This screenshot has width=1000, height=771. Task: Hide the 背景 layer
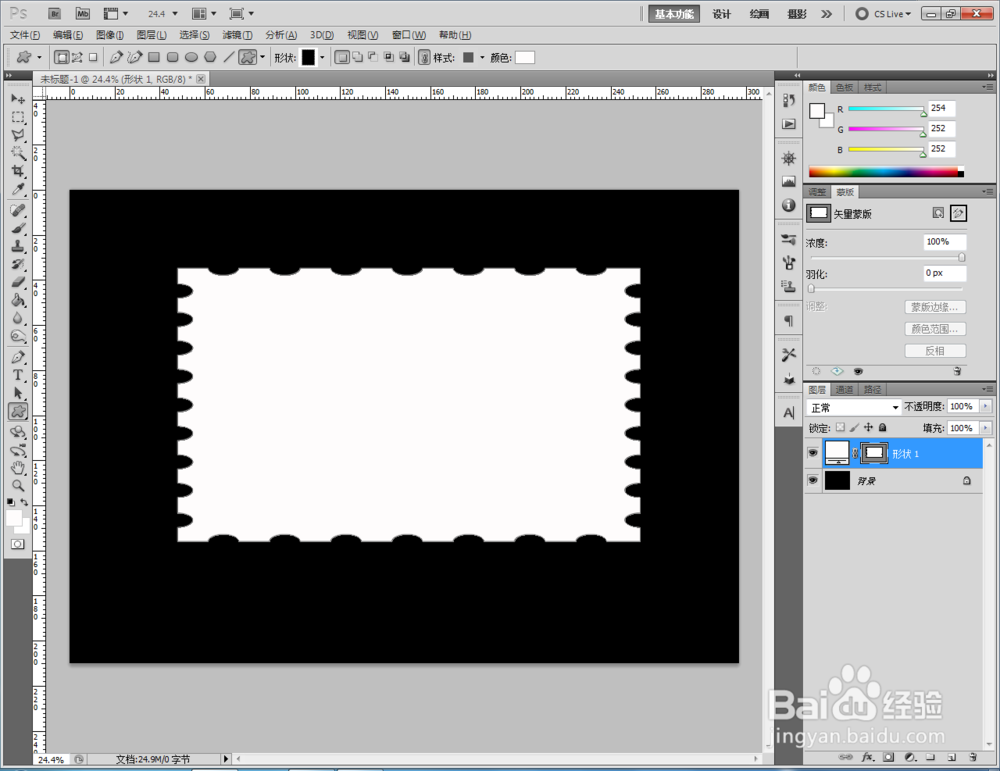(812, 480)
